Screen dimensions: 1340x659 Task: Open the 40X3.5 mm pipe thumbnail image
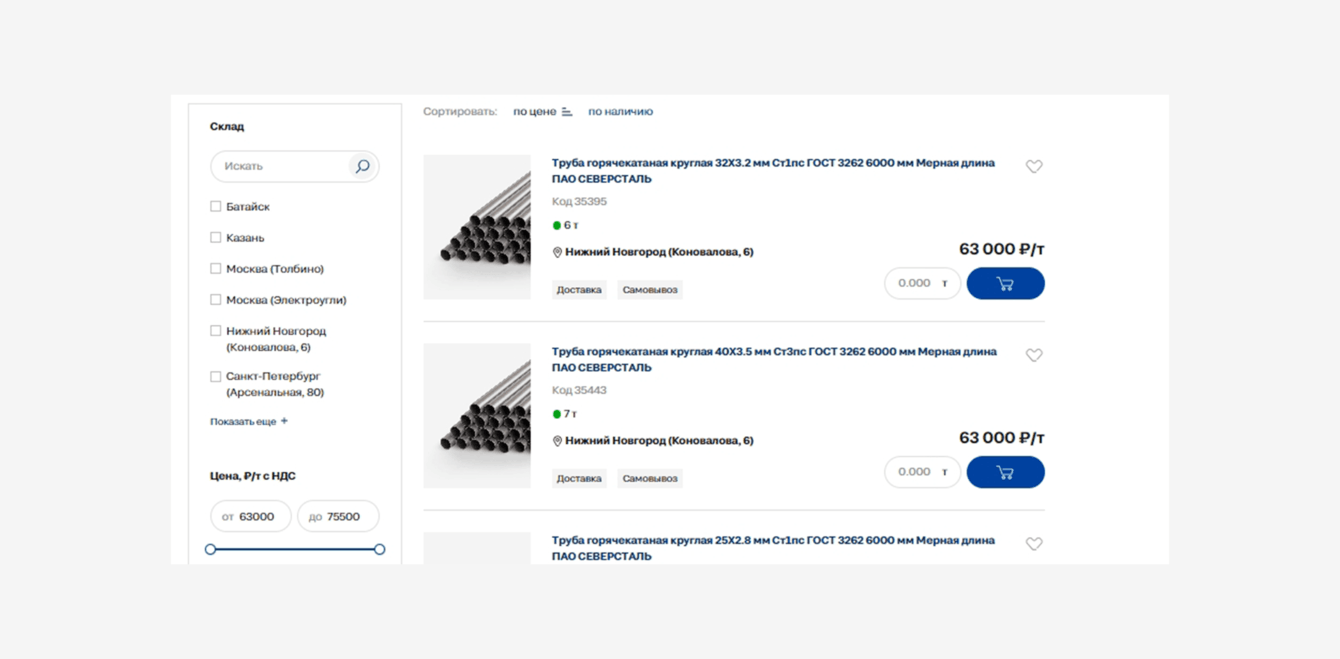point(477,416)
